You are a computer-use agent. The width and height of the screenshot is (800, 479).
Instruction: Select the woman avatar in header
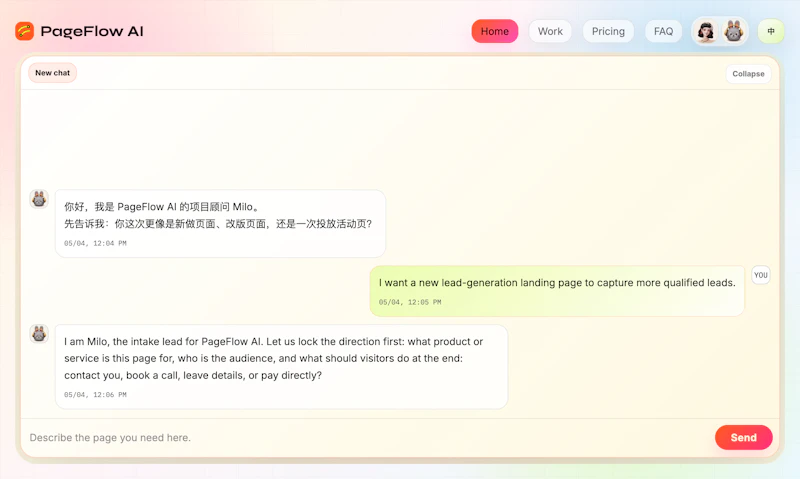tap(706, 32)
